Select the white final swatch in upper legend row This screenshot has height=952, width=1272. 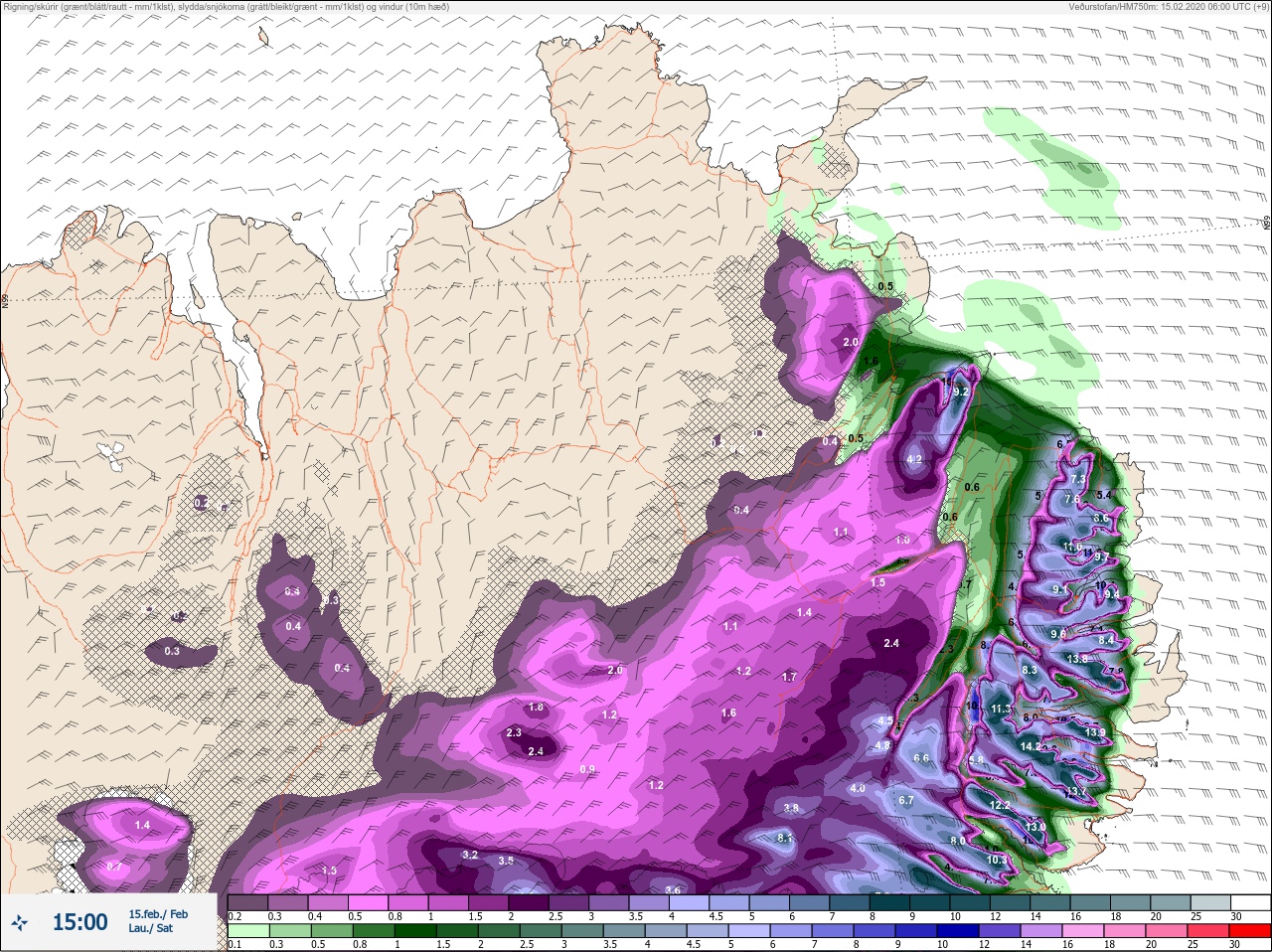point(1250,901)
